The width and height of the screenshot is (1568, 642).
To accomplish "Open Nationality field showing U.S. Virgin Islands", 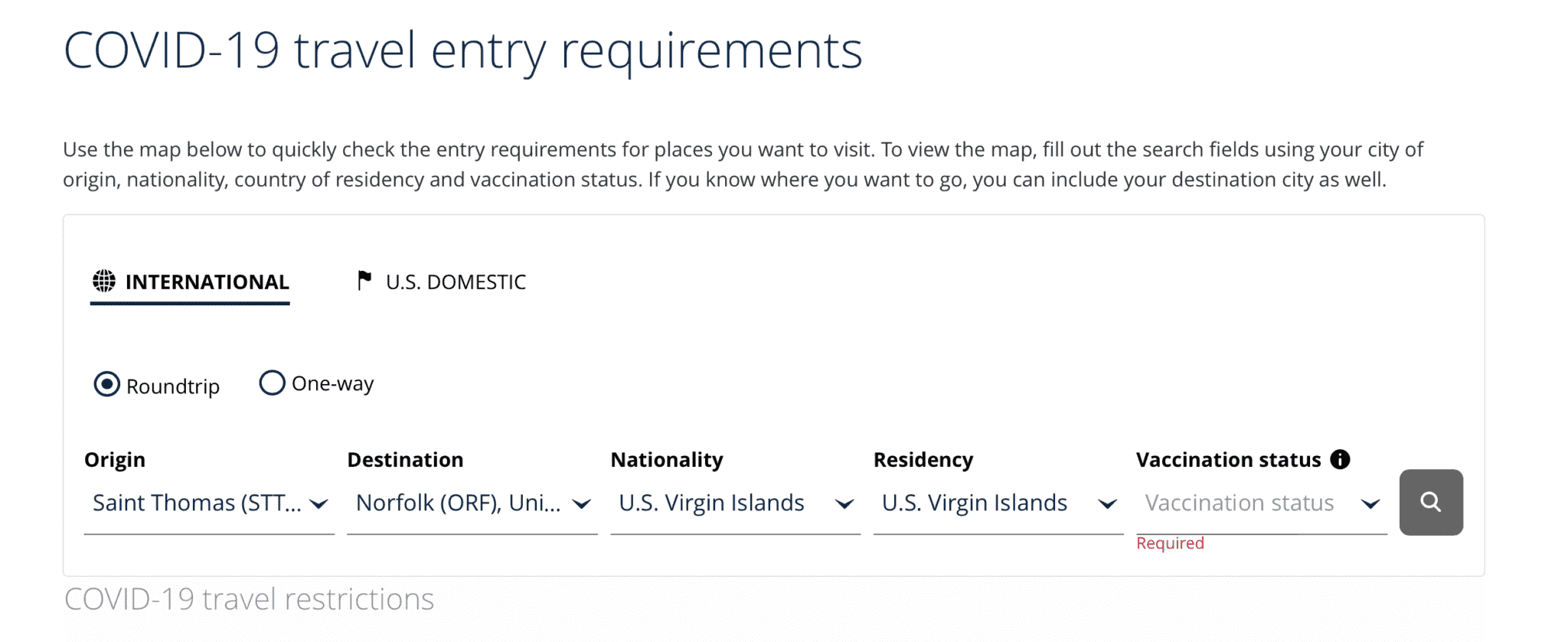I will [x=735, y=503].
